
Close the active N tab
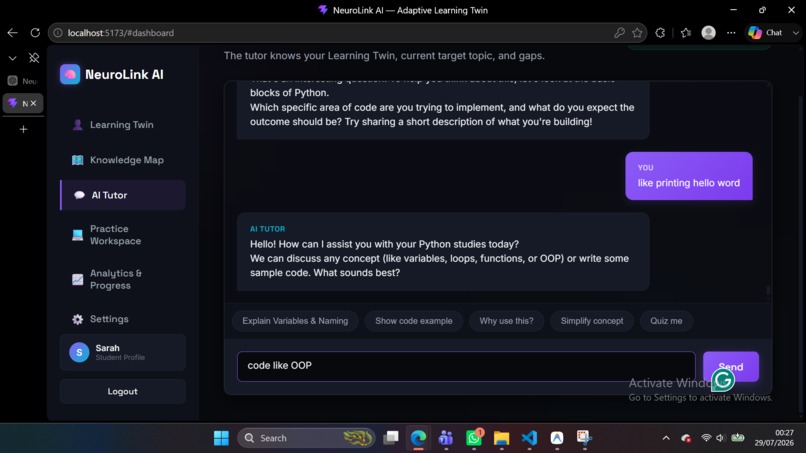[x=33, y=103]
